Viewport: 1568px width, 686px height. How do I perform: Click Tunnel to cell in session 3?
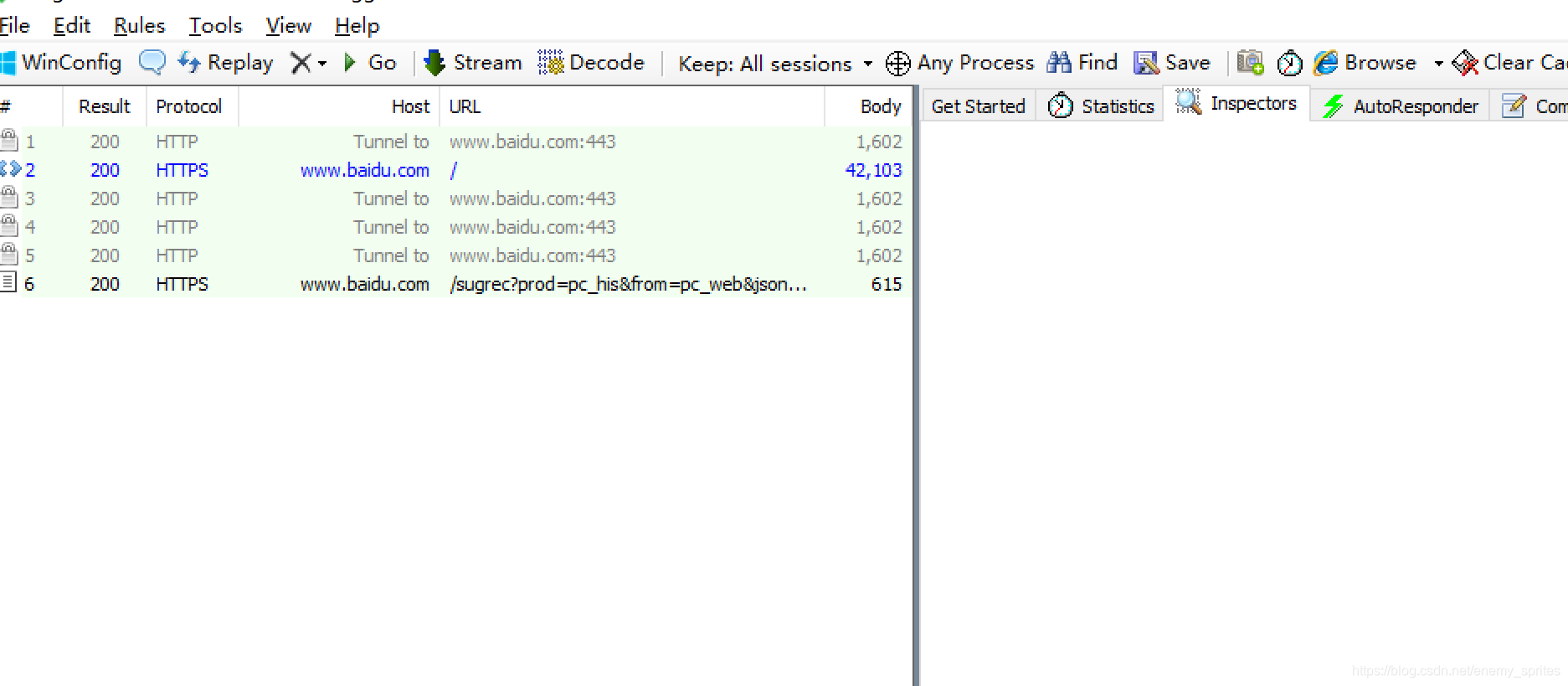[391, 199]
